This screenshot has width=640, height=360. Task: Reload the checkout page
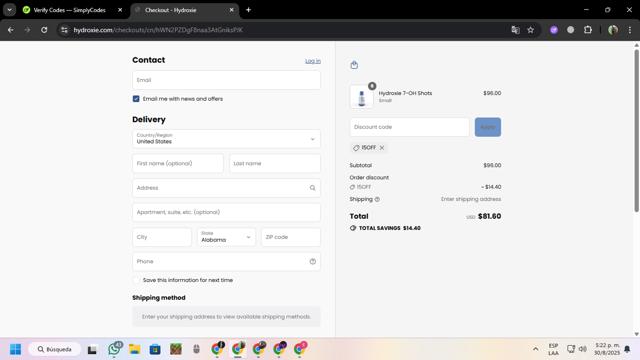coord(44,30)
